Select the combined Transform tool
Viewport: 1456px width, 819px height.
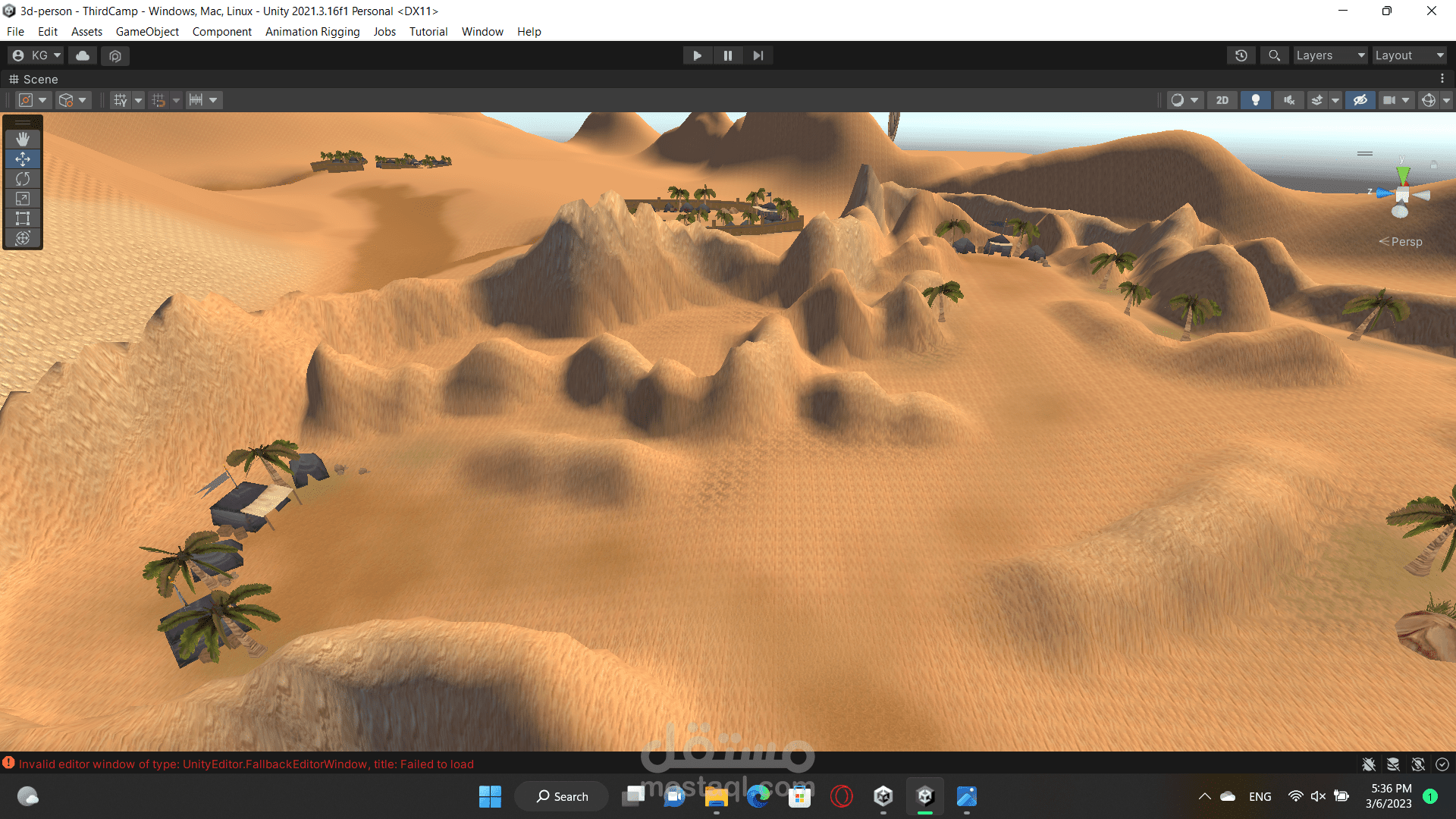click(x=23, y=238)
